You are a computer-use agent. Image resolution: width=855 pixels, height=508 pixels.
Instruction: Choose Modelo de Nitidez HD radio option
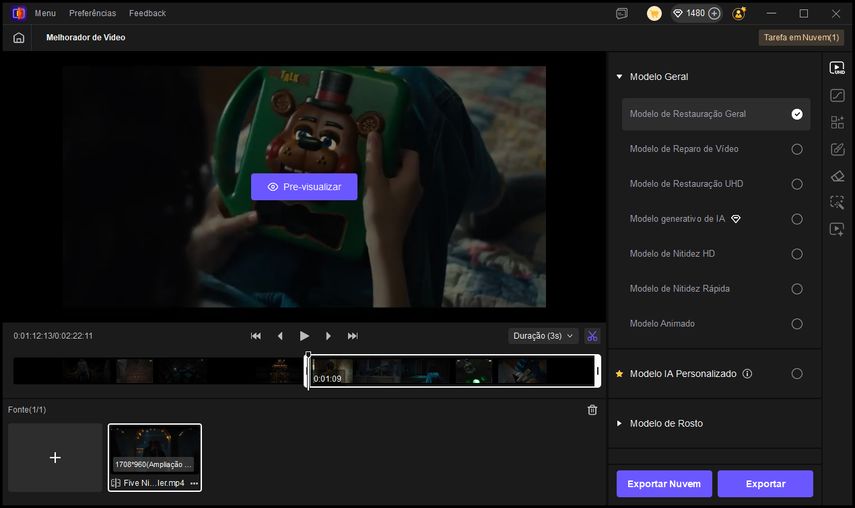tap(797, 254)
